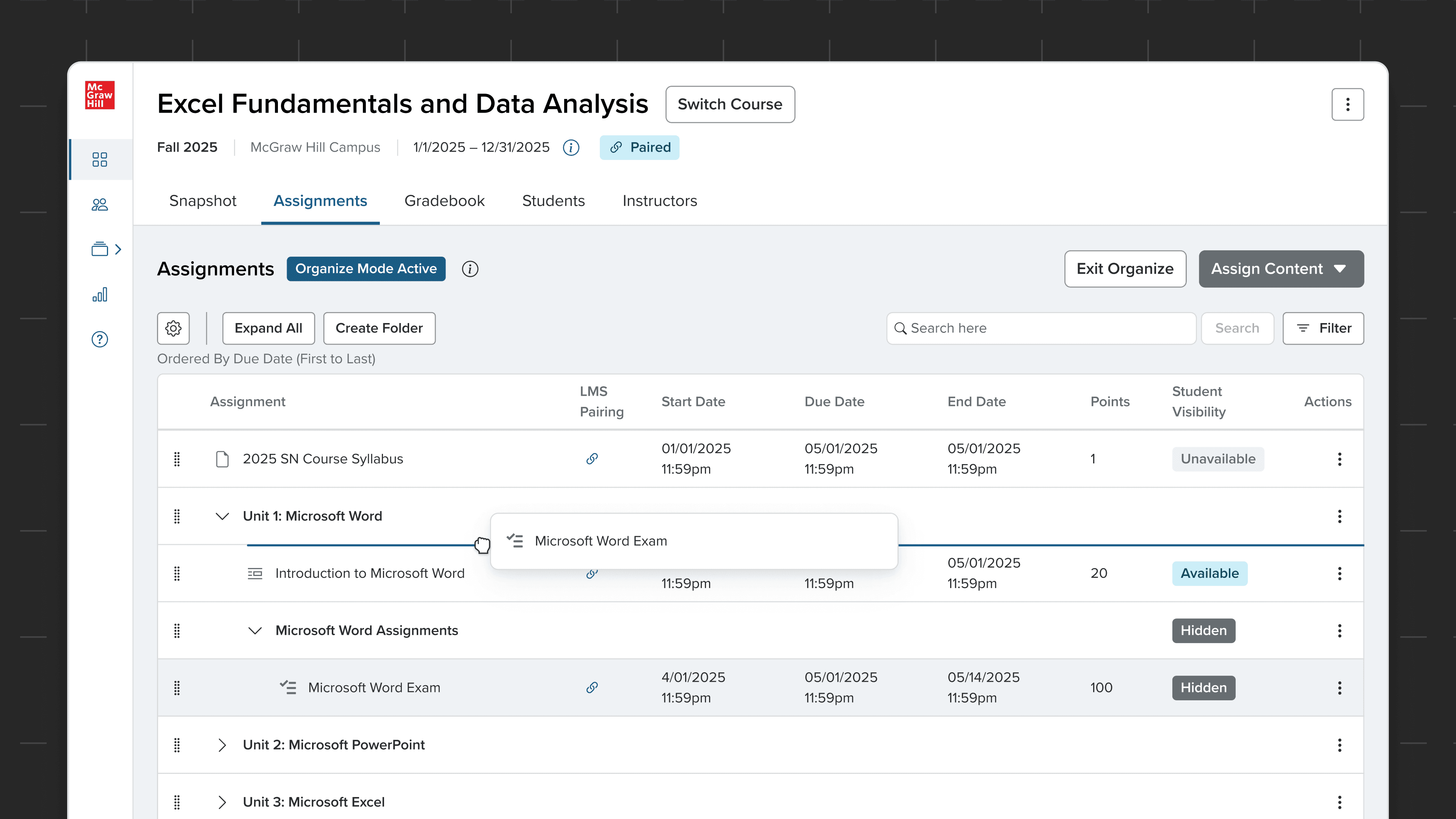Click drag handle for Unit 2: Microsoft PowerPoint
This screenshot has height=819, width=1456.
177,745
